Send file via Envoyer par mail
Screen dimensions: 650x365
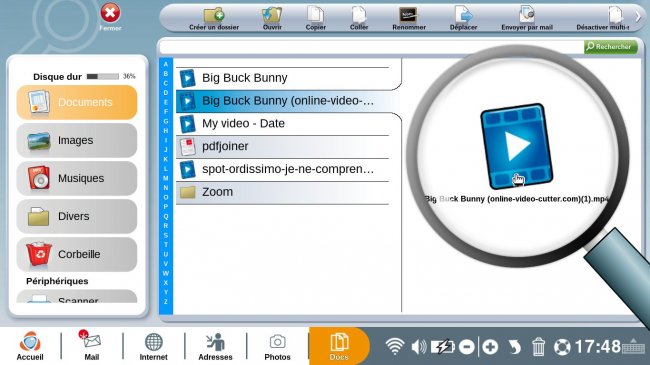527,19
